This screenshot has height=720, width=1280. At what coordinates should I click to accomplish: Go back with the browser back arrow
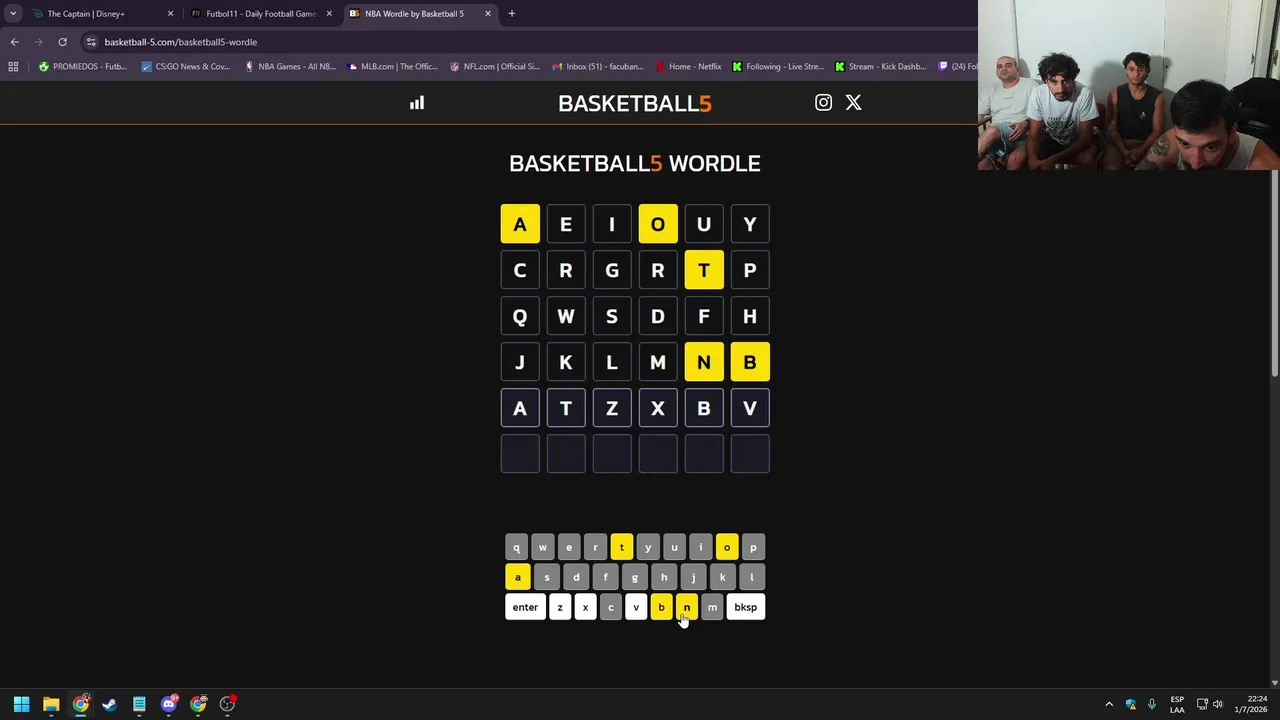pyautogui.click(x=14, y=42)
